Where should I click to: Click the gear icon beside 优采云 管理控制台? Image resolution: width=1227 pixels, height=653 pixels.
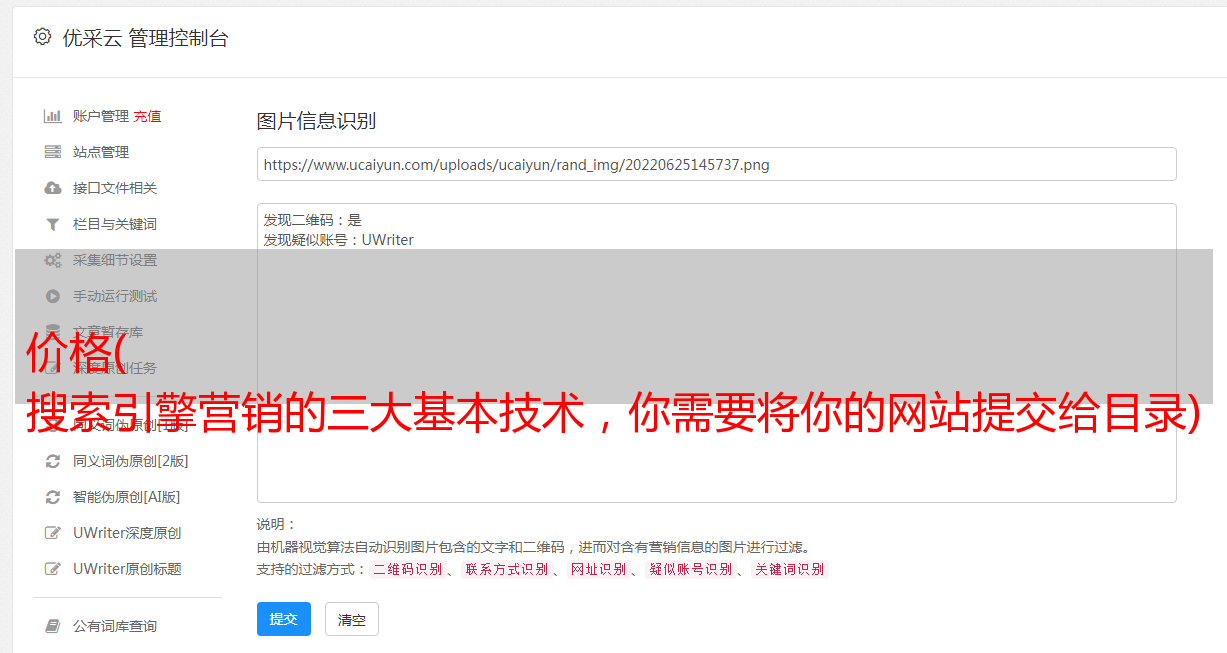42,37
